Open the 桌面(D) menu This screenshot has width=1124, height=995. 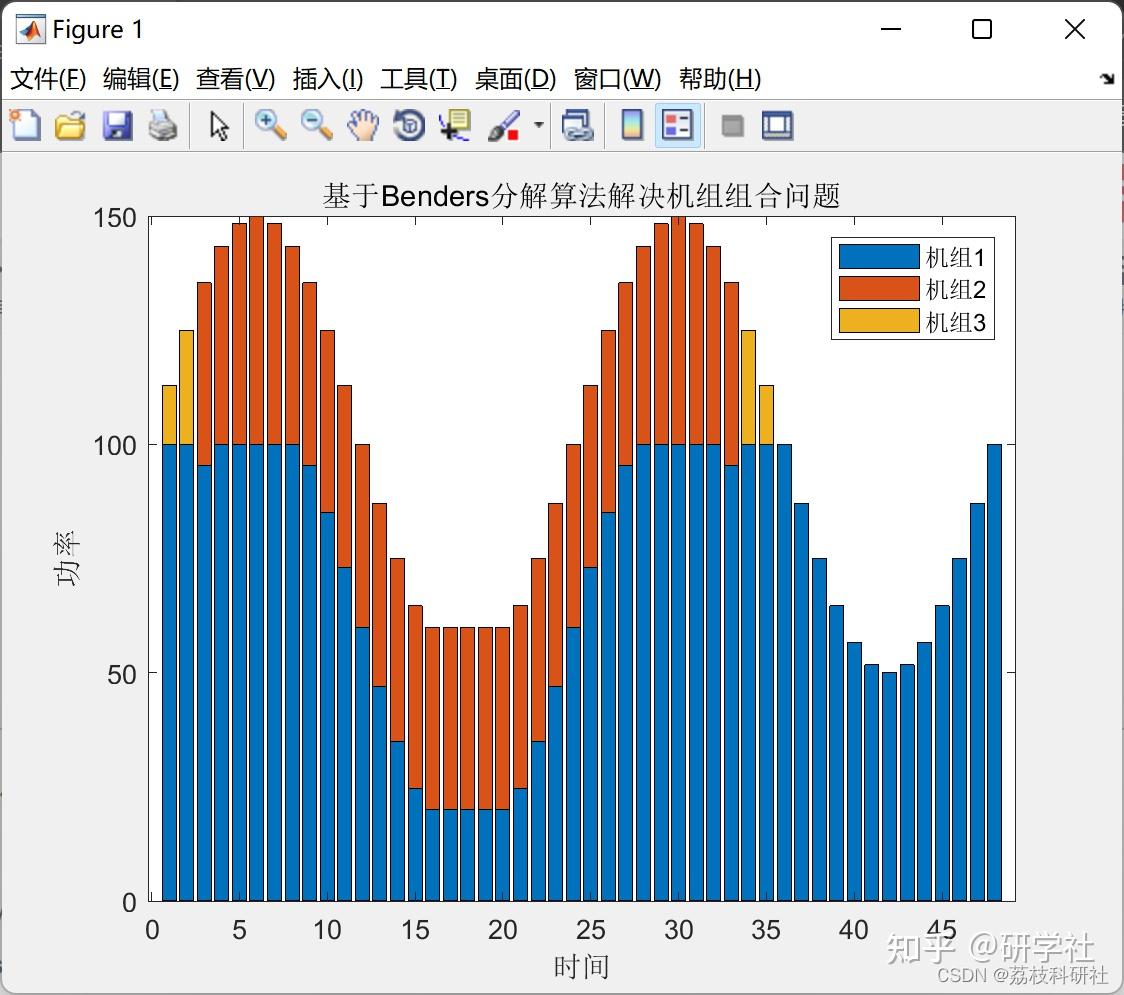coord(515,78)
